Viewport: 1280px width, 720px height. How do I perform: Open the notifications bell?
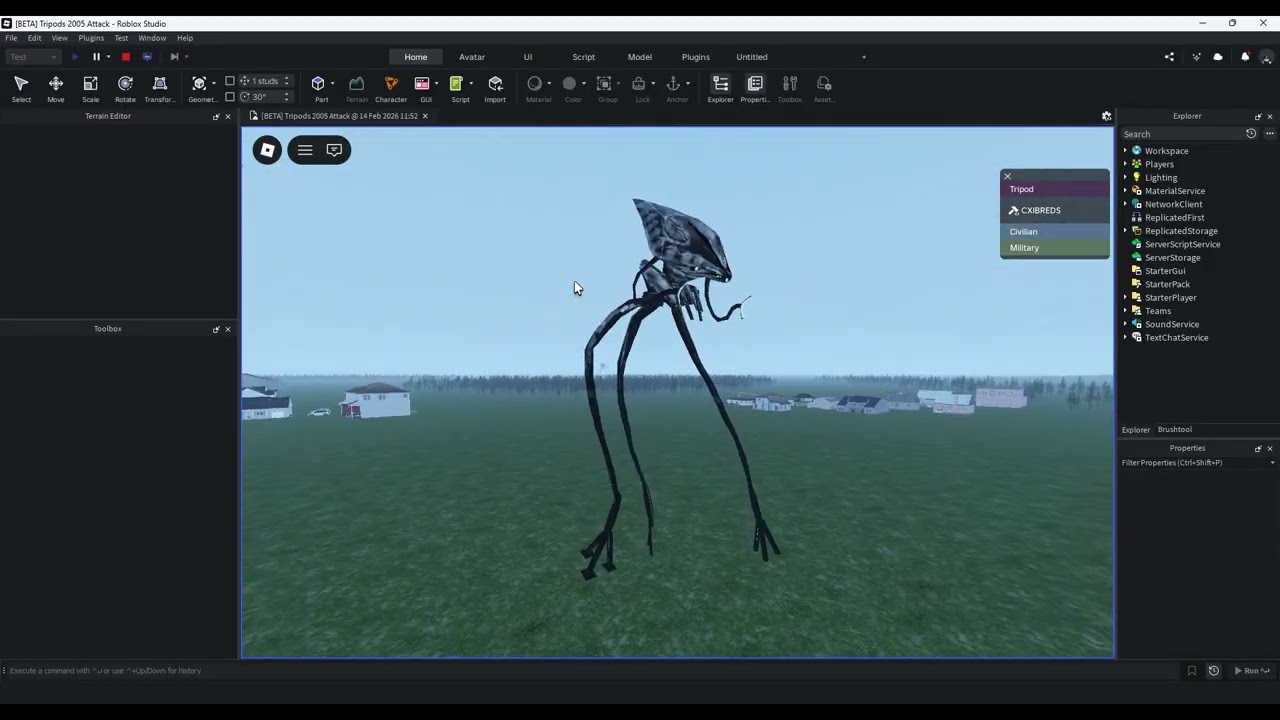pyautogui.click(x=1245, y=57)
